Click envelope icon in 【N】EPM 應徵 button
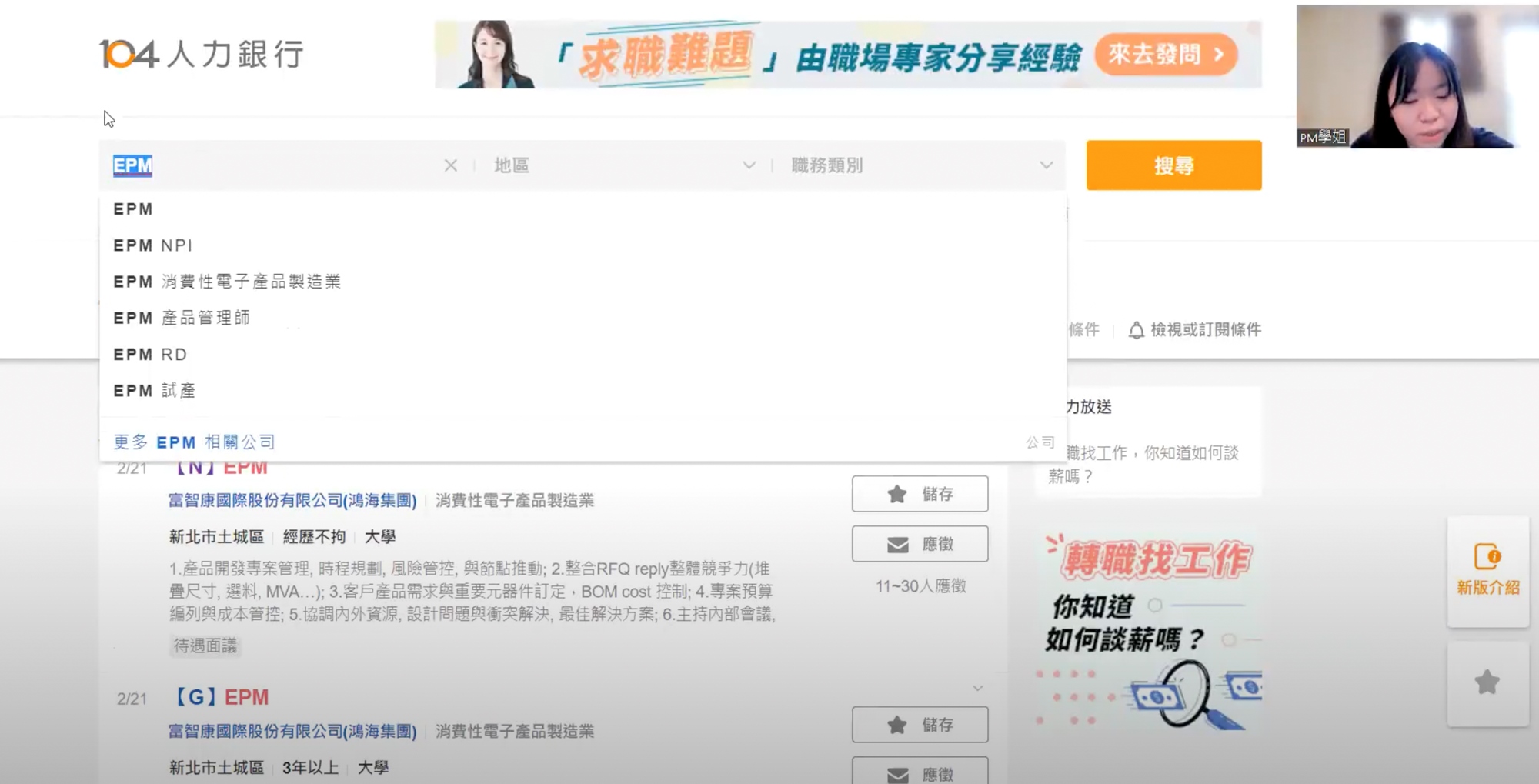1539x784 pixels. click(897, 545)
